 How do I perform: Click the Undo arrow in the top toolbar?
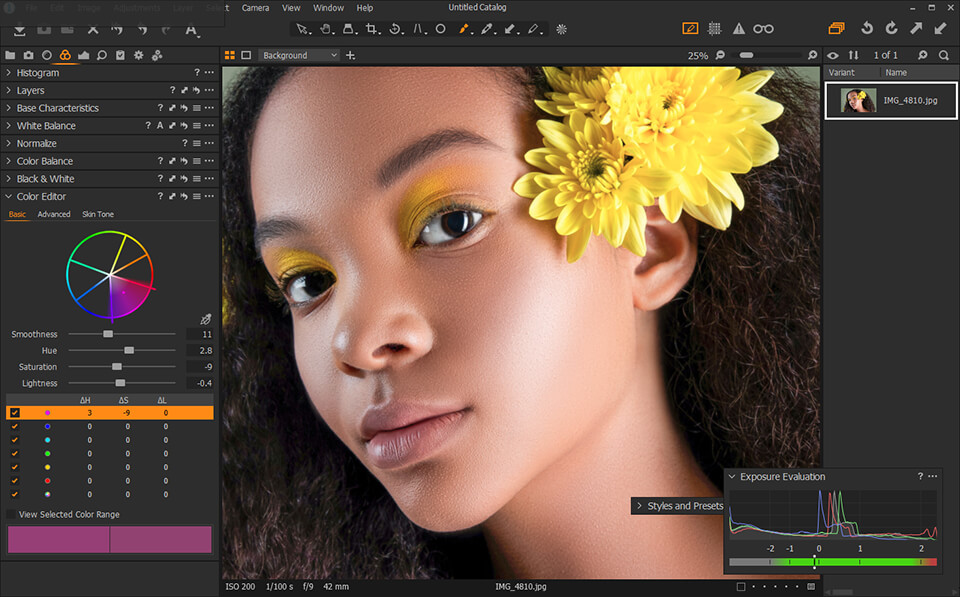point(866,29)
